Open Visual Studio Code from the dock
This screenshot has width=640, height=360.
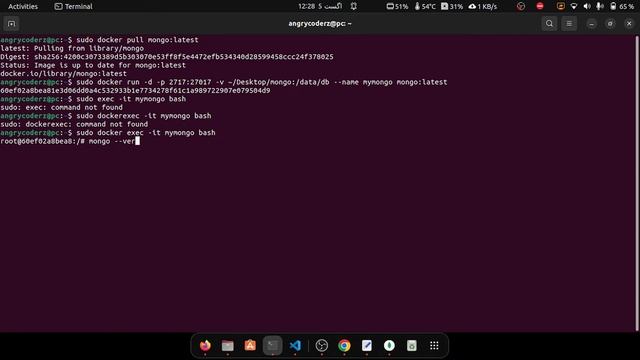[x=295, y=345]
